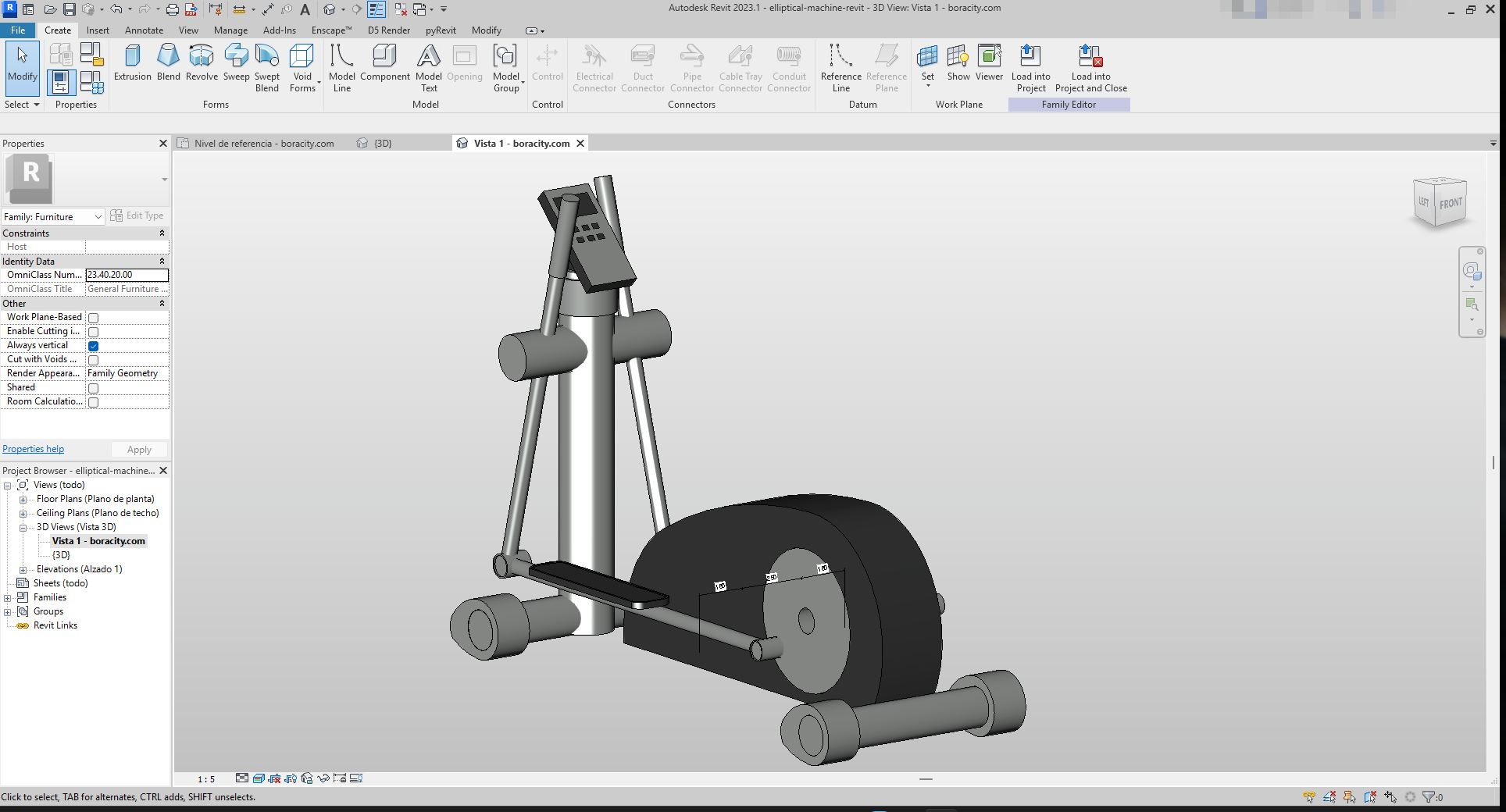
Task: Open the Annotate ribbon tab
Action: pyautogui.click(x=145, y=30)
